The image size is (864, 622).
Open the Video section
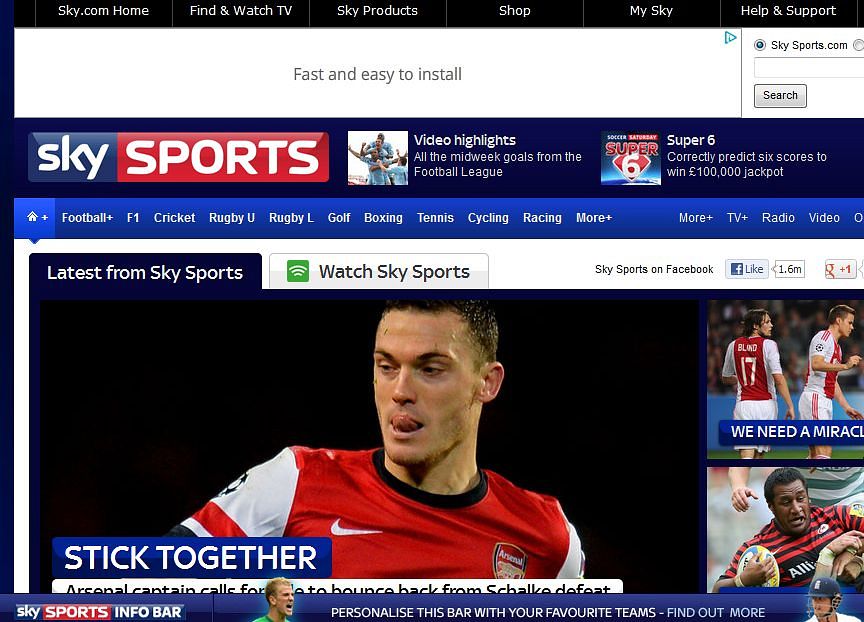[x=824, y=218]
